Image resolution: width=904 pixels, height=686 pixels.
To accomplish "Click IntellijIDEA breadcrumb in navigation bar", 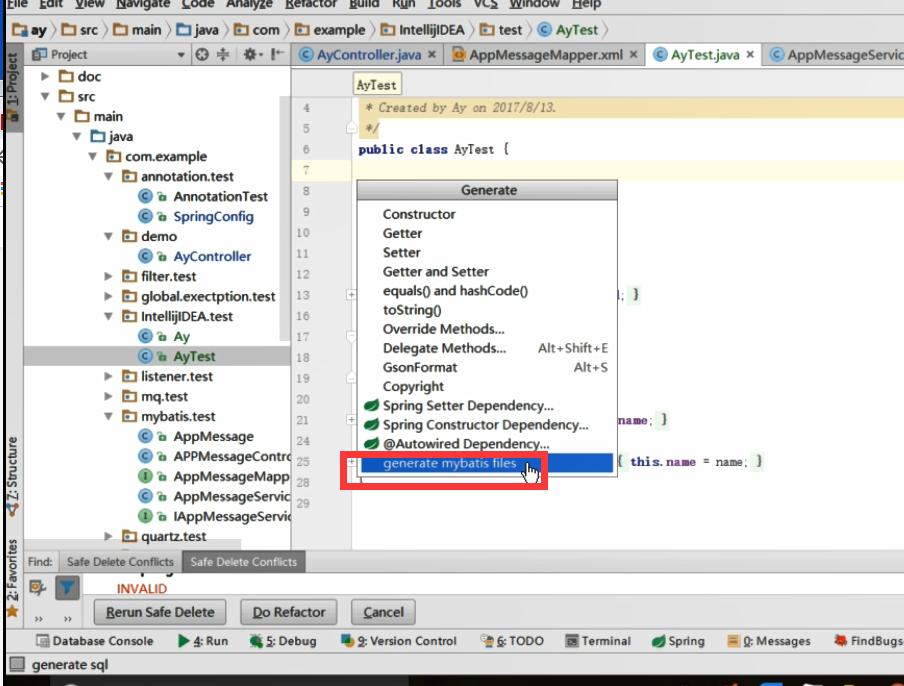I will pyautogui.click(x=423, y=30).
